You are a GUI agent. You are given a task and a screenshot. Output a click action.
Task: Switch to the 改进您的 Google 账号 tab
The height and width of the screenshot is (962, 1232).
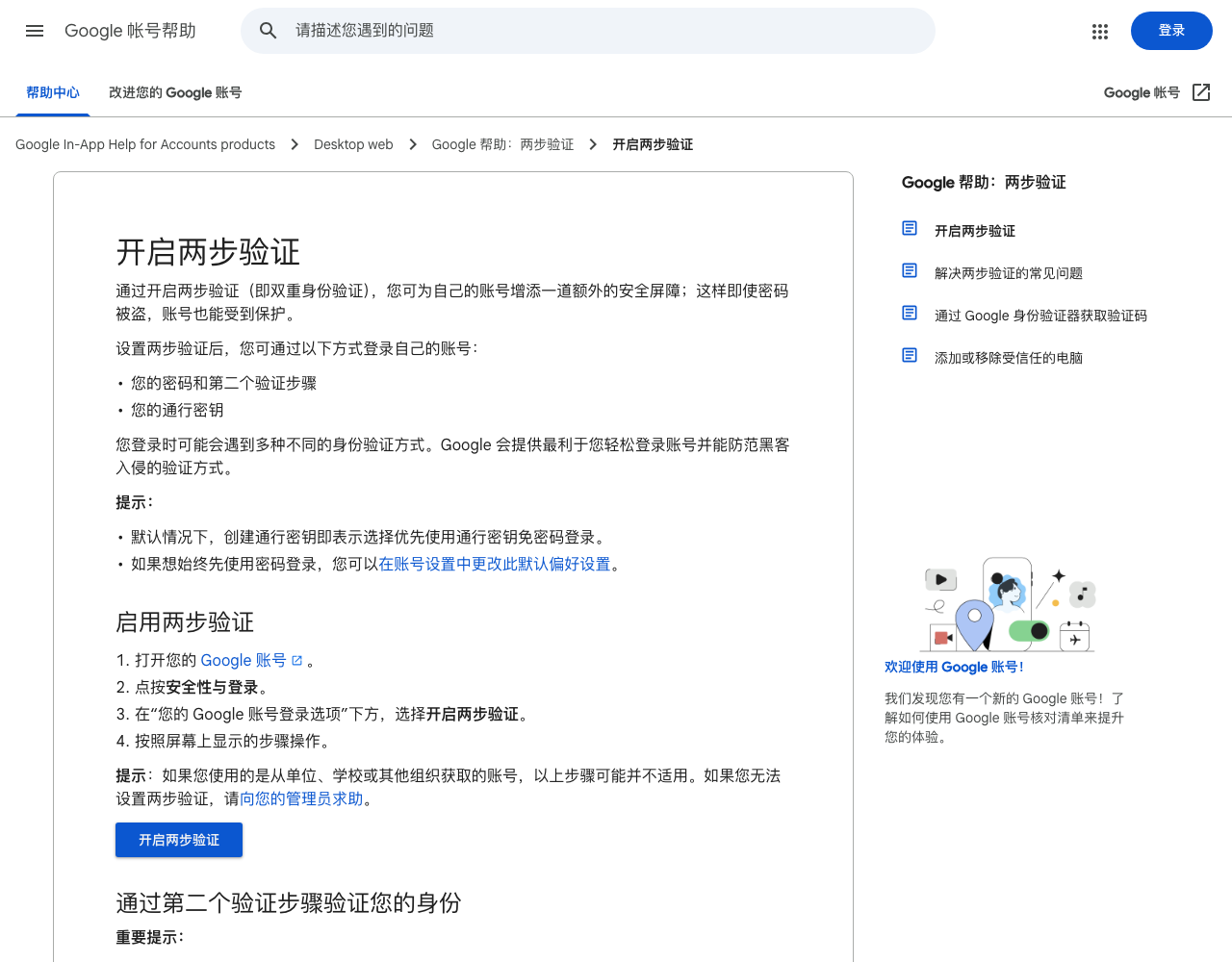tap(175, 92)
